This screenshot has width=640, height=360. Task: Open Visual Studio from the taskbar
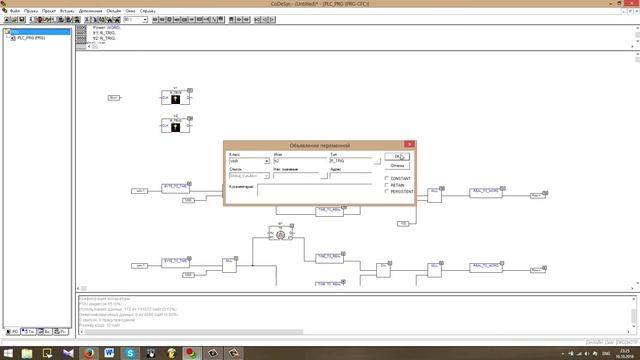coord(68,353)
